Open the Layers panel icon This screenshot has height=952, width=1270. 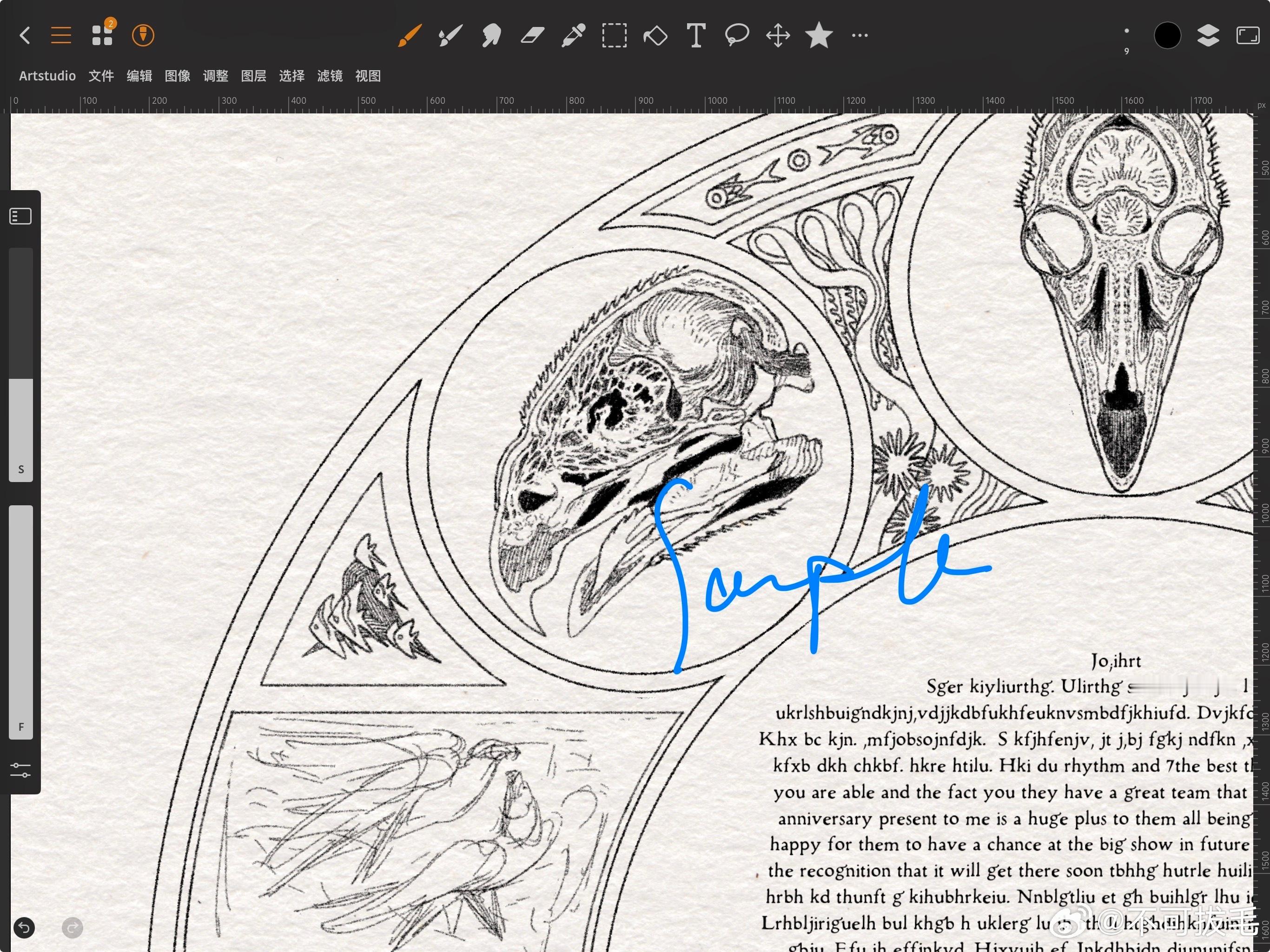[x=1208, y=36]
